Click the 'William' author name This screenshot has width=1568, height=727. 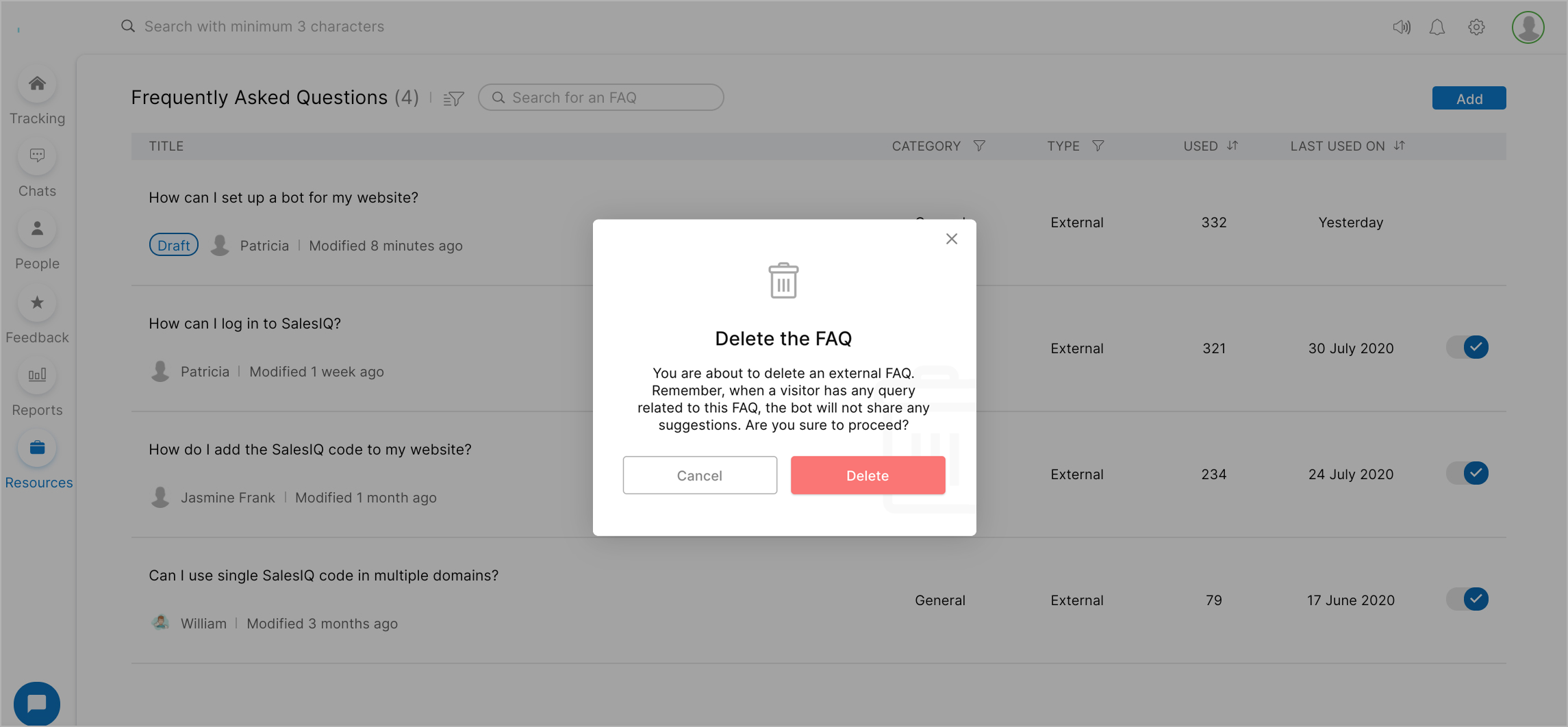click(x=203, y=623)
